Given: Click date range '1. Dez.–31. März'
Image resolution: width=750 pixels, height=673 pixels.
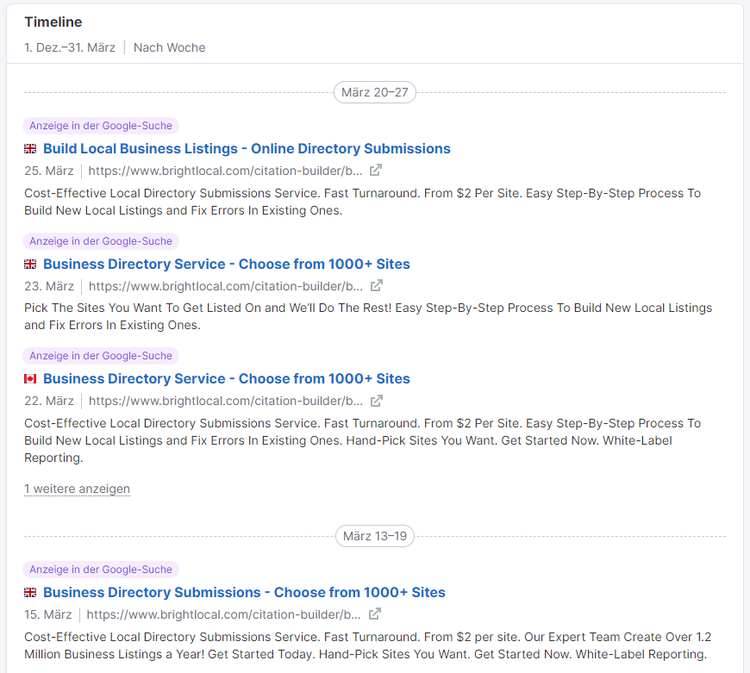Looking at the screenshot, I should 70,48.
